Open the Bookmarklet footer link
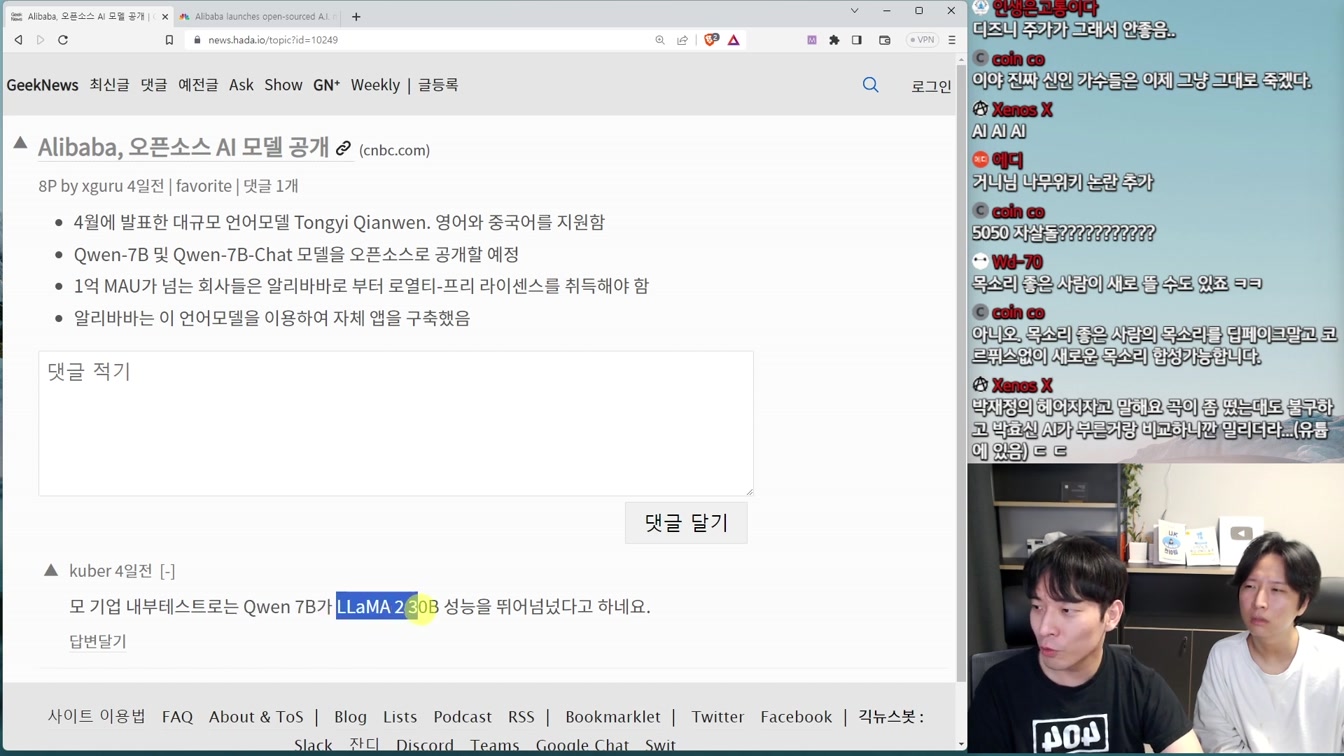 [x=613, y=717]
